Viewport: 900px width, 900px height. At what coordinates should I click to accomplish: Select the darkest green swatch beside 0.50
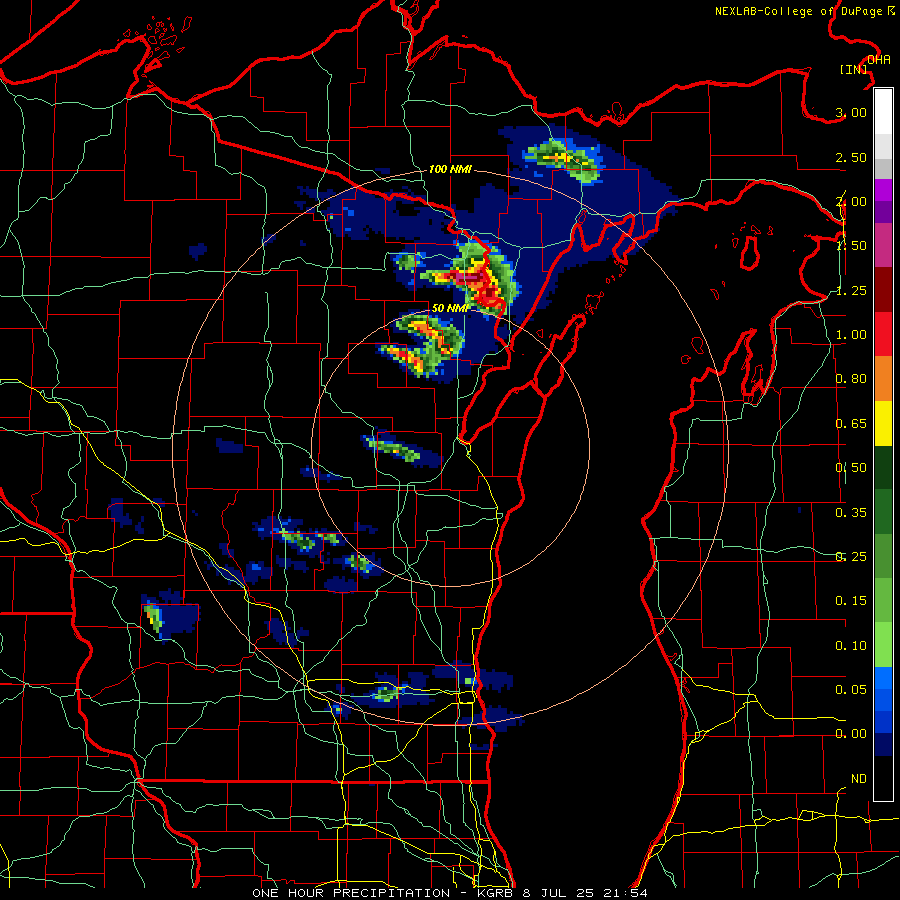click(x=883, y=467)
